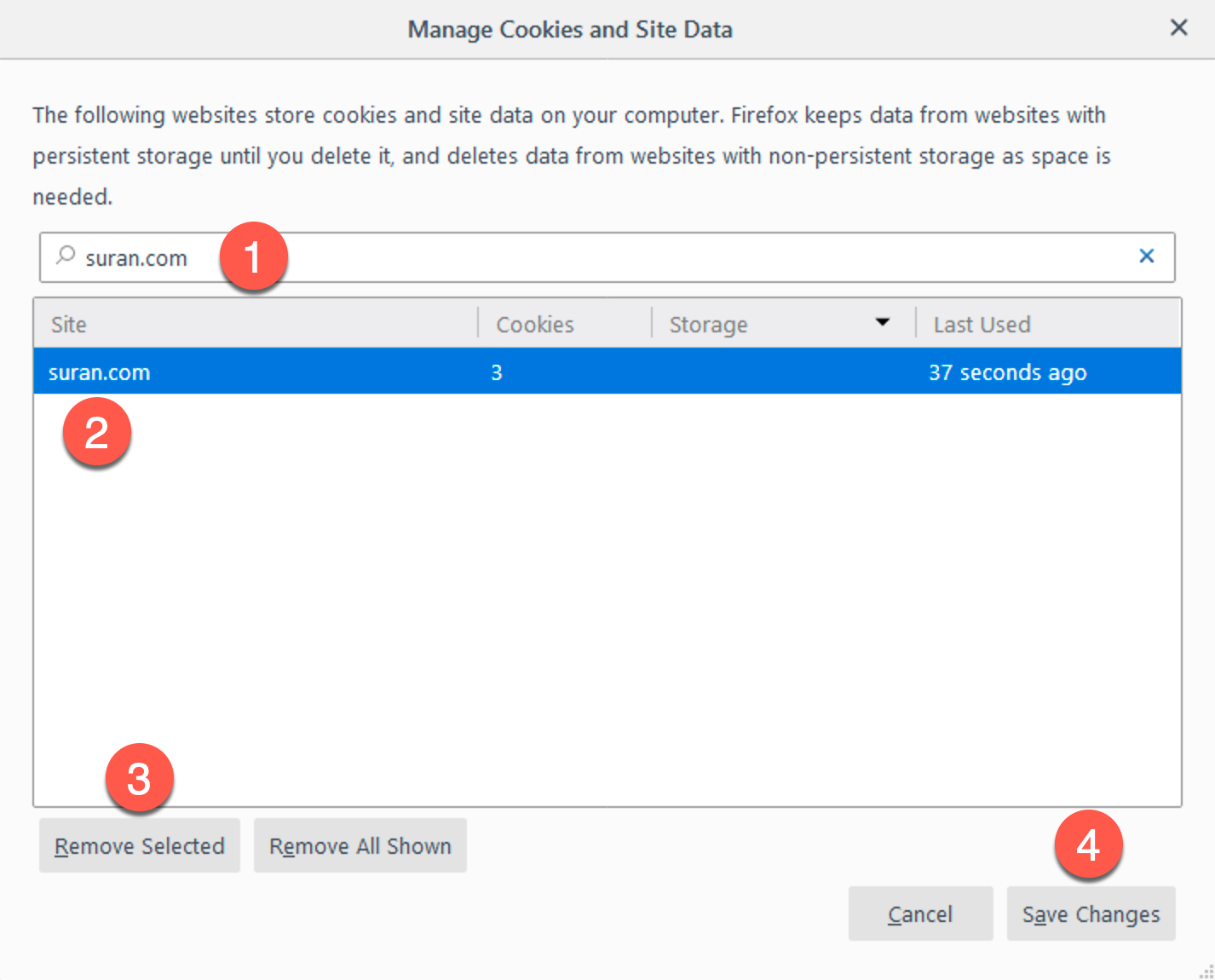
Task: Close the Manage Cookies and Site Data dialog
Action: pos(1178,28)
